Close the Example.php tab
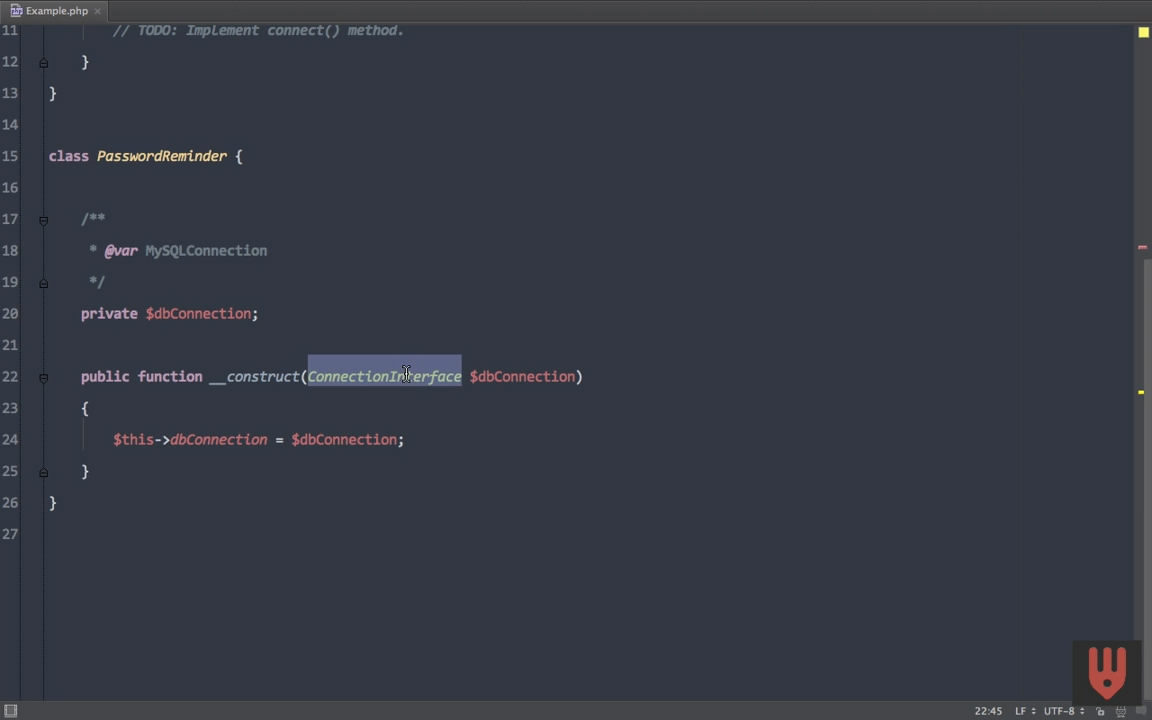Viewport: 1152px width, 720px height. click(98, 11)
